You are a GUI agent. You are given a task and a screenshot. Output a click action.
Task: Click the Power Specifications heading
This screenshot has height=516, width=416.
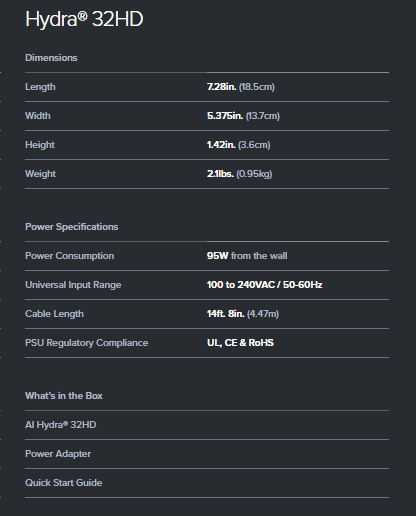(x=72, y=227)
